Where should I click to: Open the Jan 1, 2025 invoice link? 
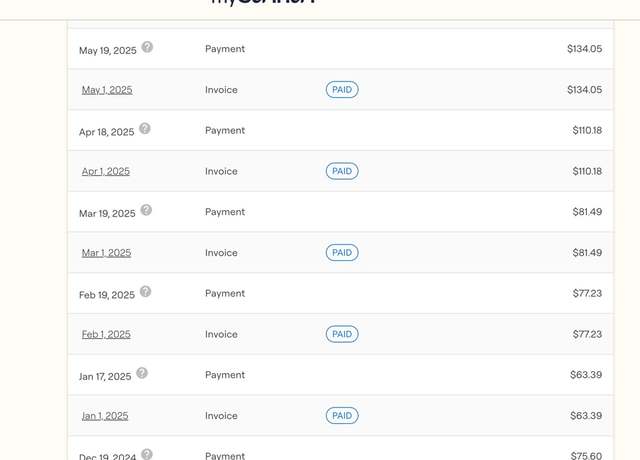coord(105,416)
